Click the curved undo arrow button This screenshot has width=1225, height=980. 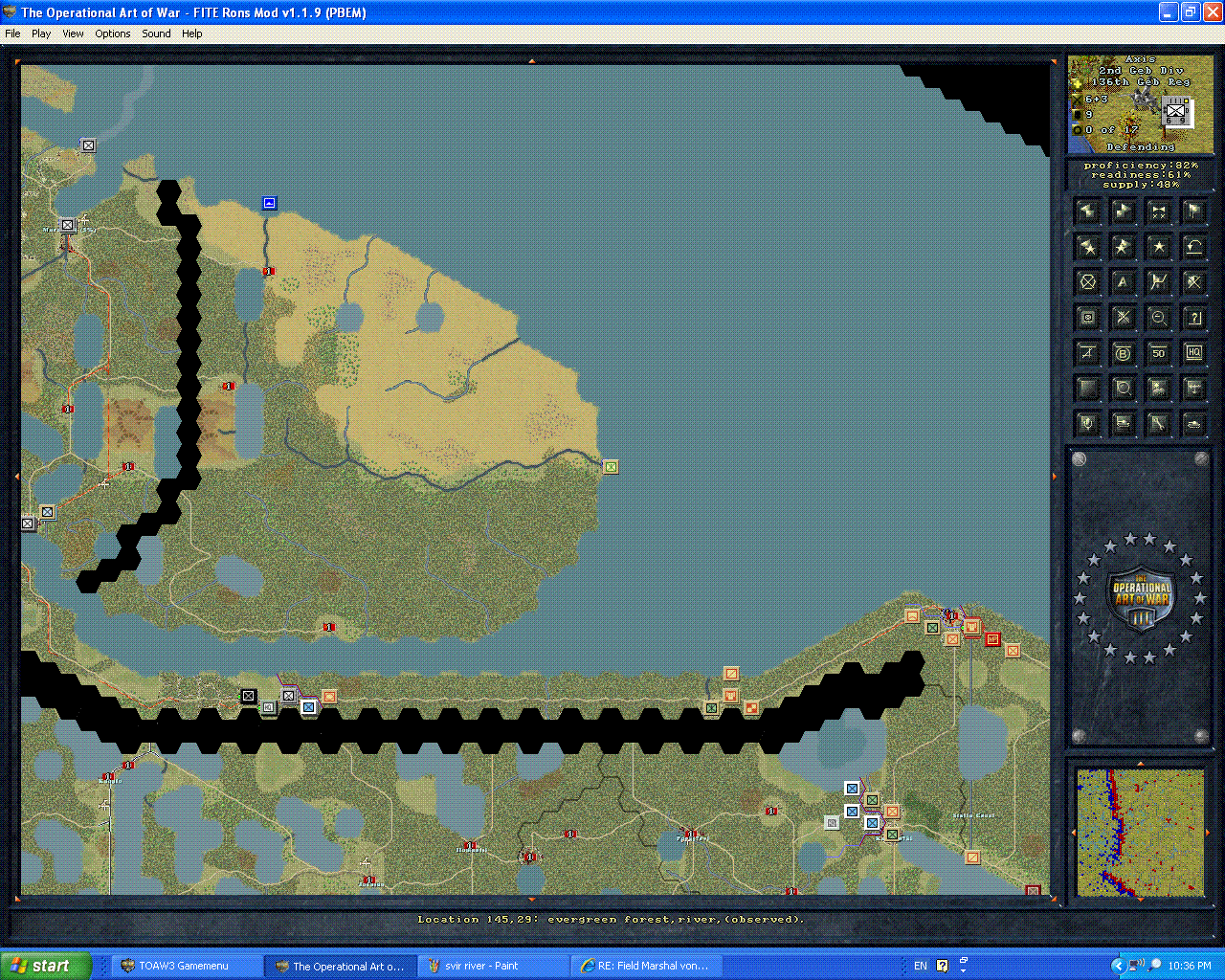(x=1194, y=247)
